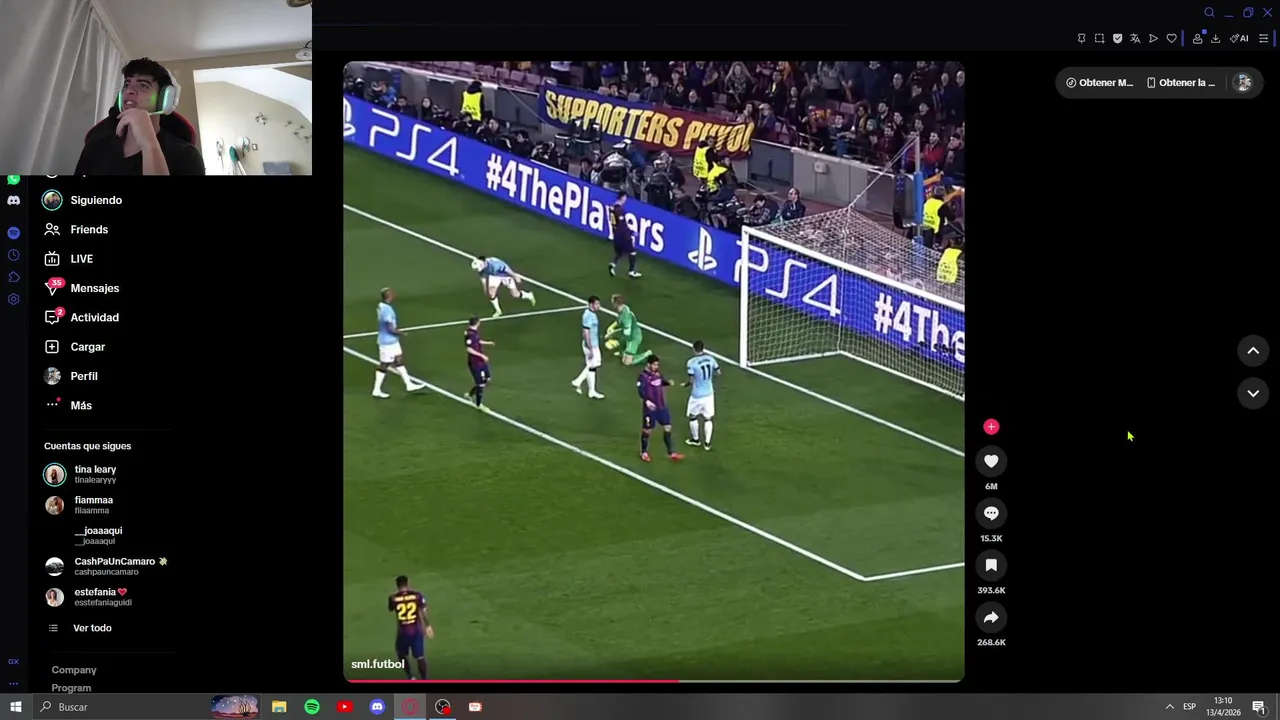Click the Company footer link
The width and height of the screenshot is (1280, 720).
pos(74,670)
